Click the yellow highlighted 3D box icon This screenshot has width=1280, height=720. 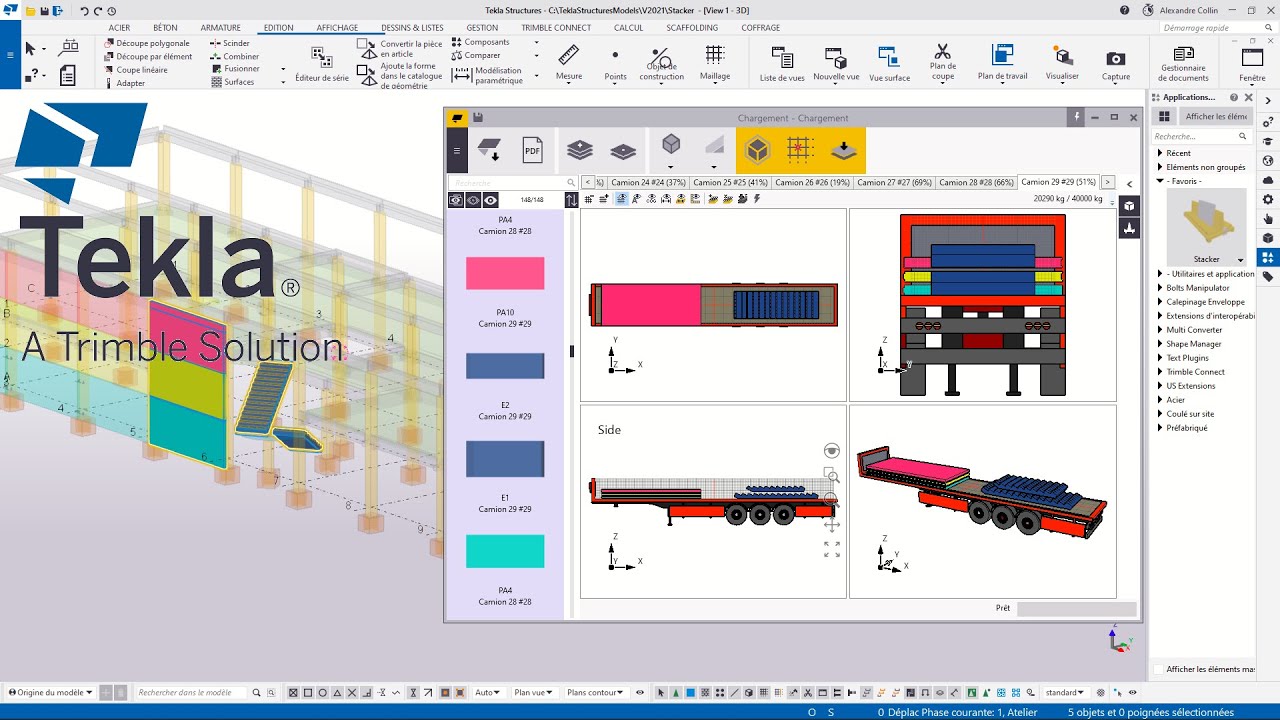click(x=758, y=151)
